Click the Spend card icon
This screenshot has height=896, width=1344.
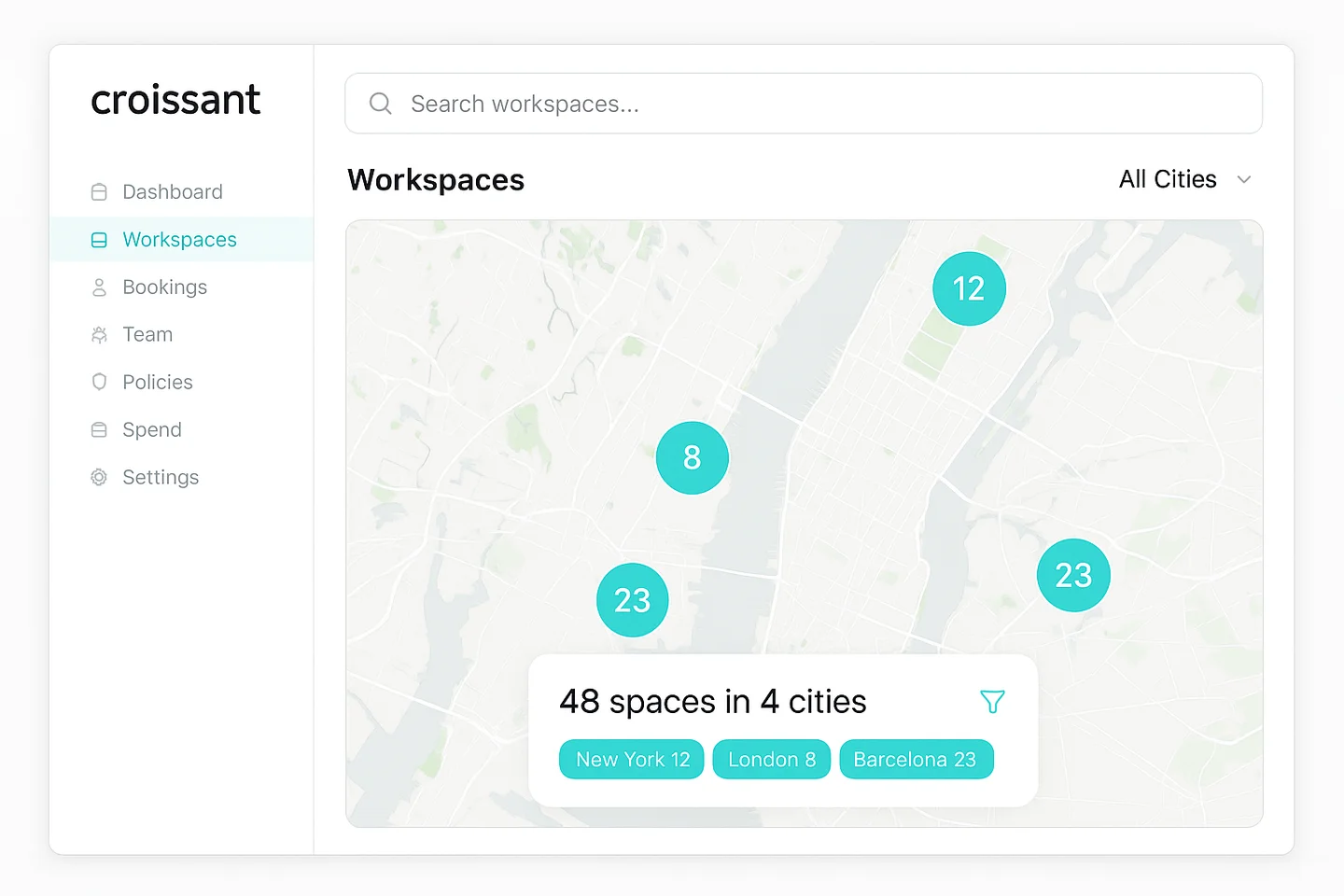99,430
